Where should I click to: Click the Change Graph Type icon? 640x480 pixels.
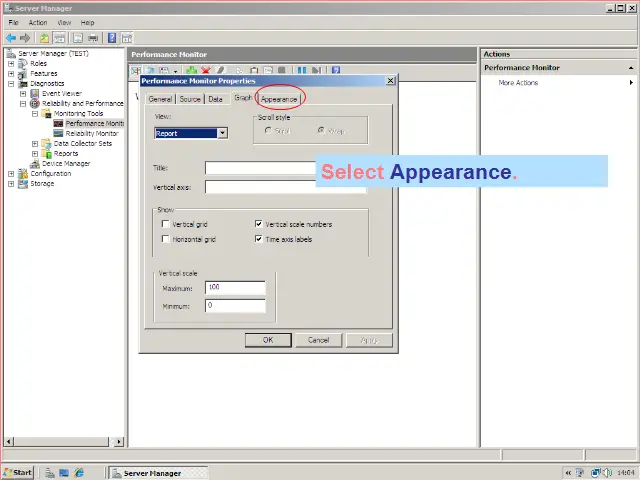point(164,70)
